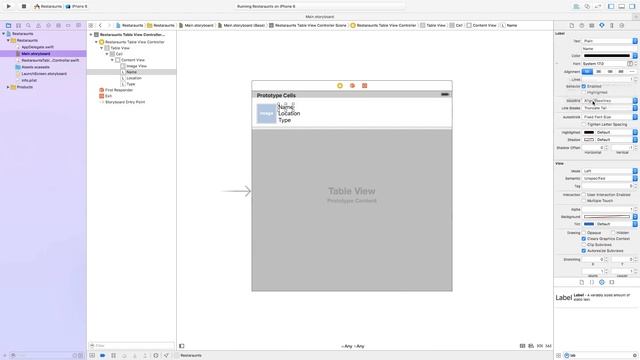Open the Project navigator folder icon

click(8, 25)
